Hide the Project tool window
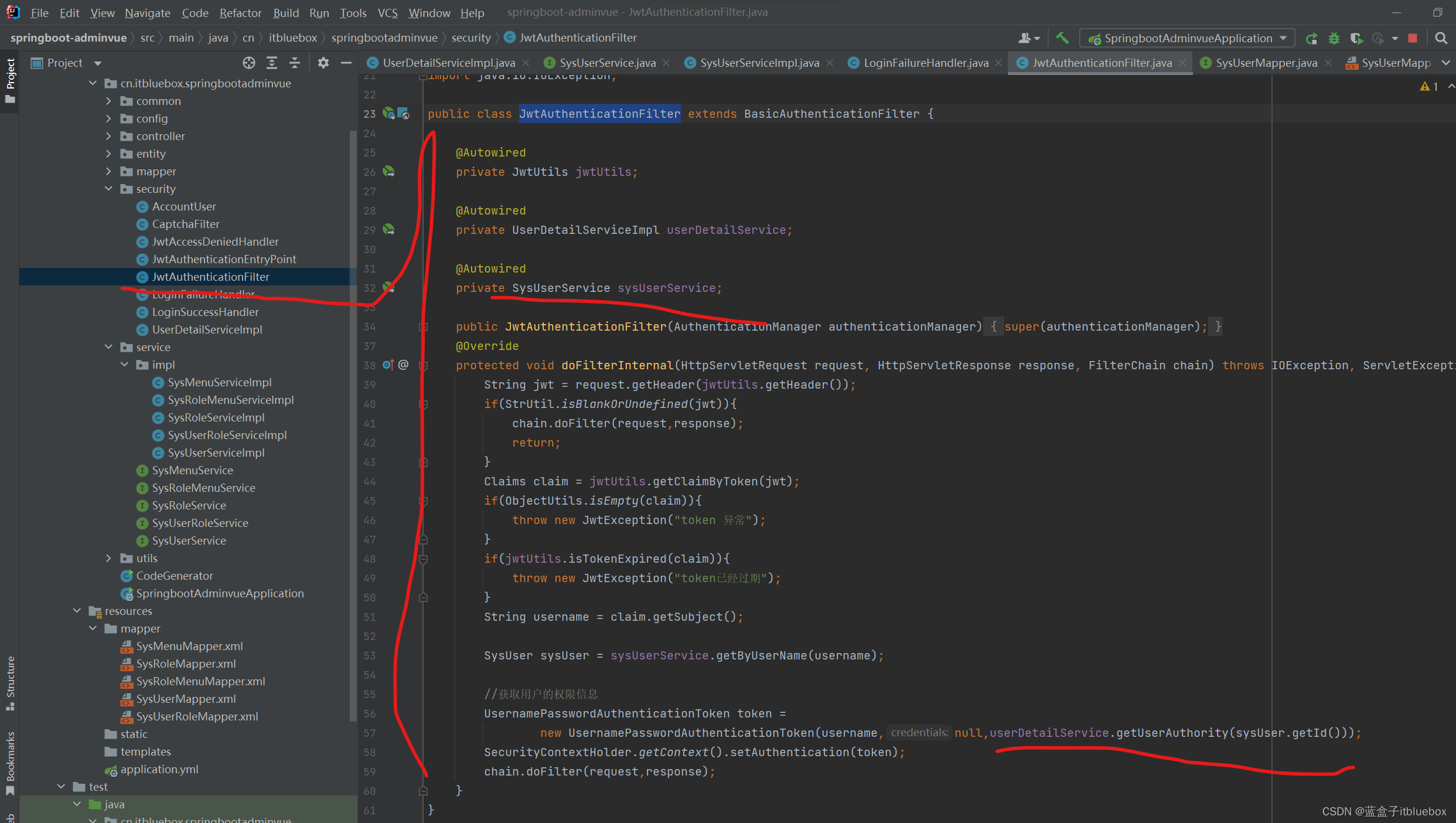 click(346, 63)
